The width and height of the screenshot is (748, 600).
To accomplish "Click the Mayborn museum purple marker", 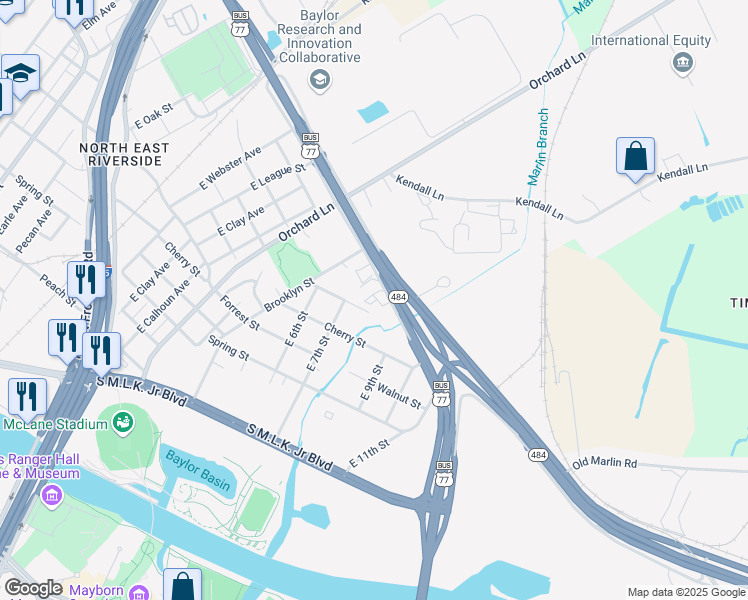I will click(x=139, y=593).
